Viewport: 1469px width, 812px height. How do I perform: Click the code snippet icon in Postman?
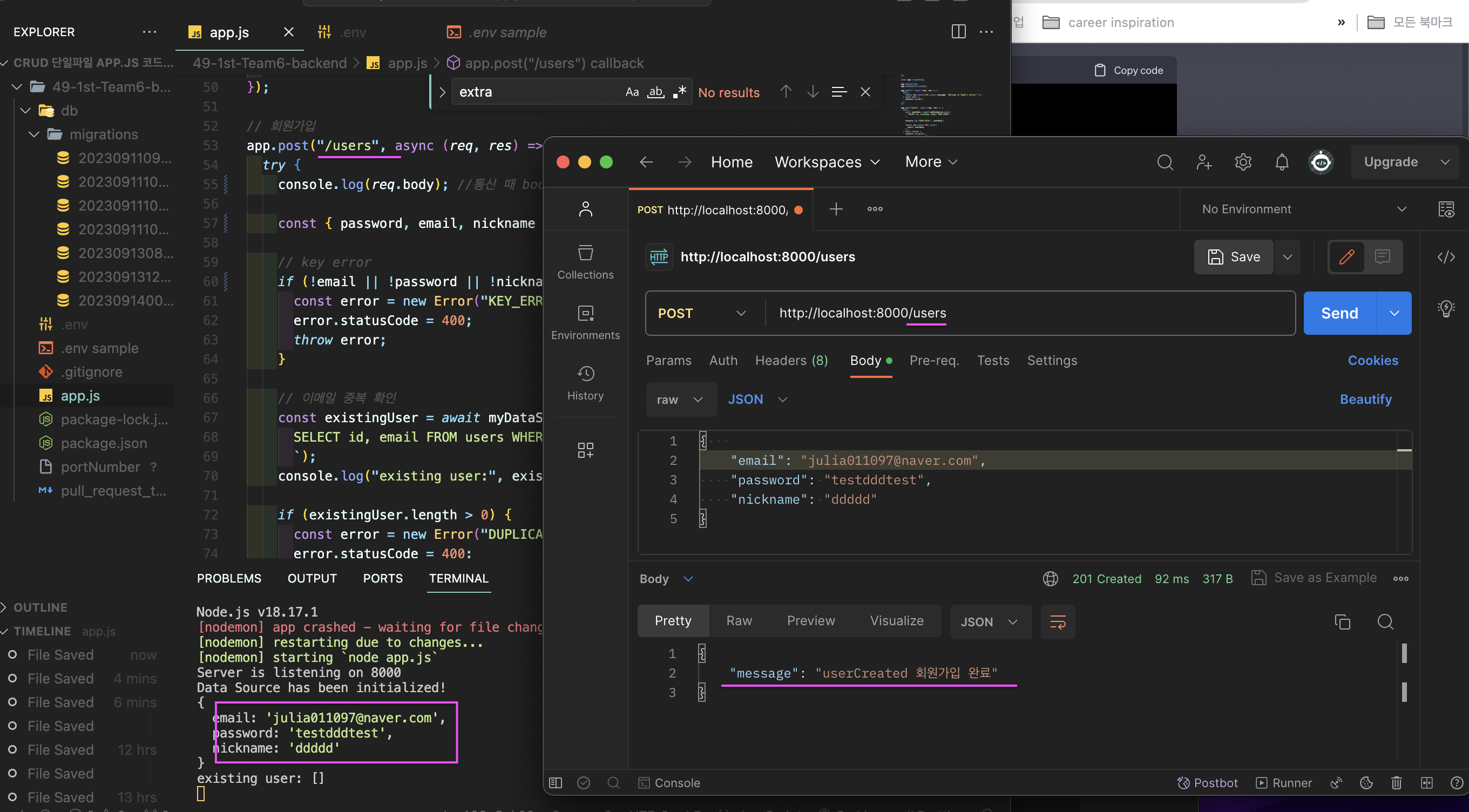pos(1446,256)
